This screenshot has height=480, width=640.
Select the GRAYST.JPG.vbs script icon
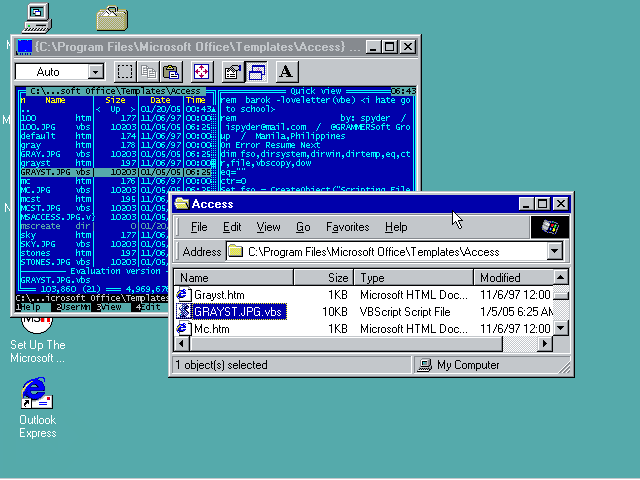(184, 311)
